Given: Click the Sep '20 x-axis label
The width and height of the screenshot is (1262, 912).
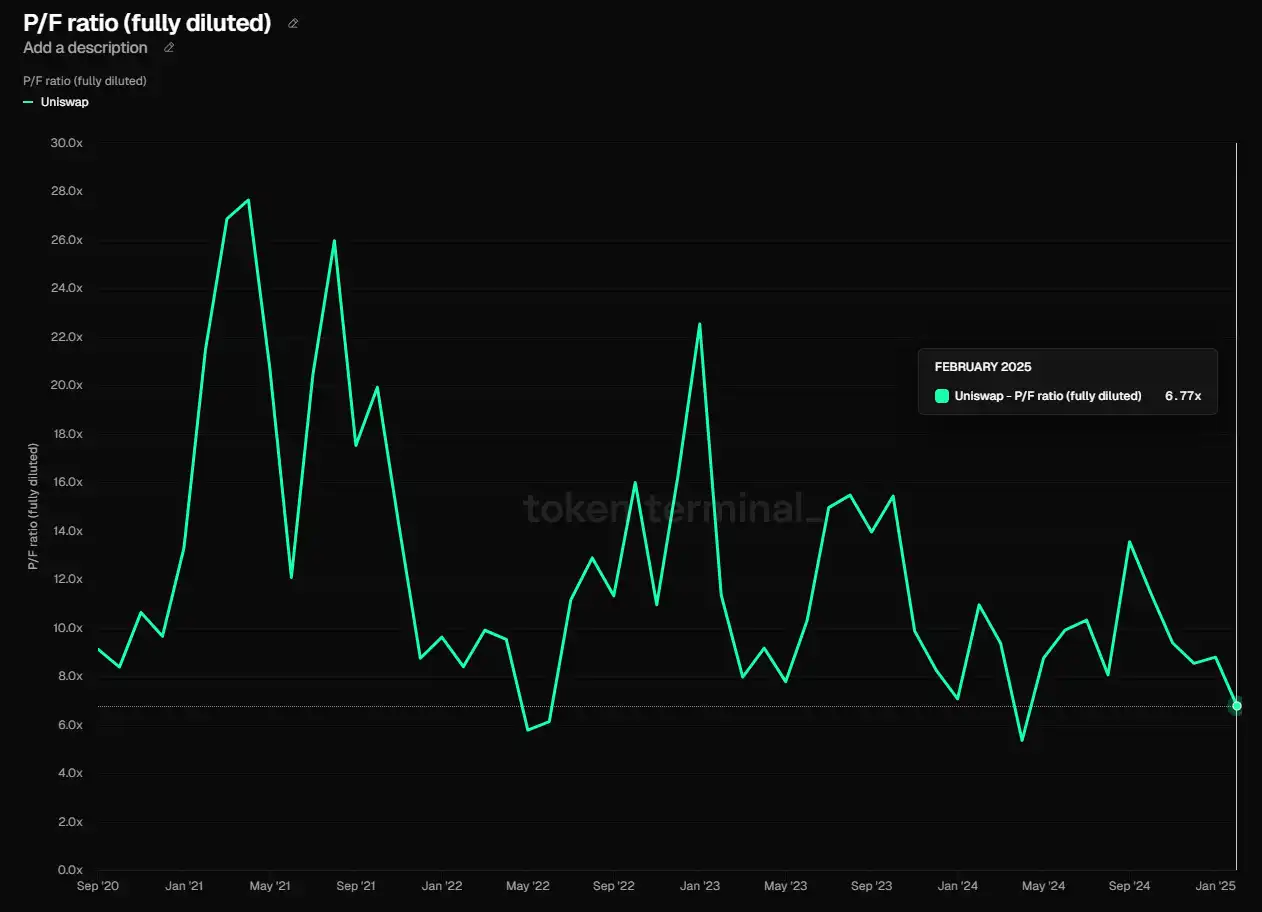Looking at the screenshot, I should [x=98, y=886].
